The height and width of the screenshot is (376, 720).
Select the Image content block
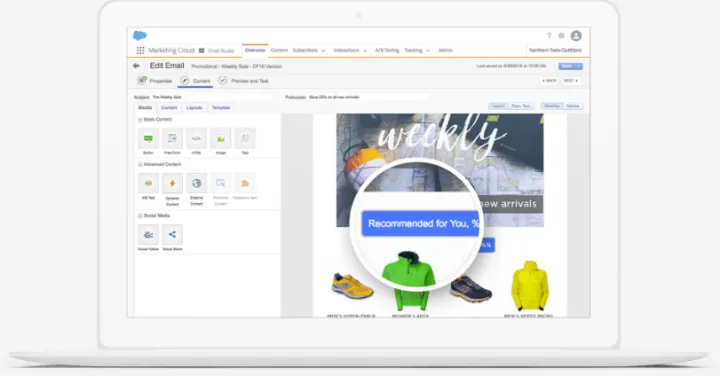point(221,139)
